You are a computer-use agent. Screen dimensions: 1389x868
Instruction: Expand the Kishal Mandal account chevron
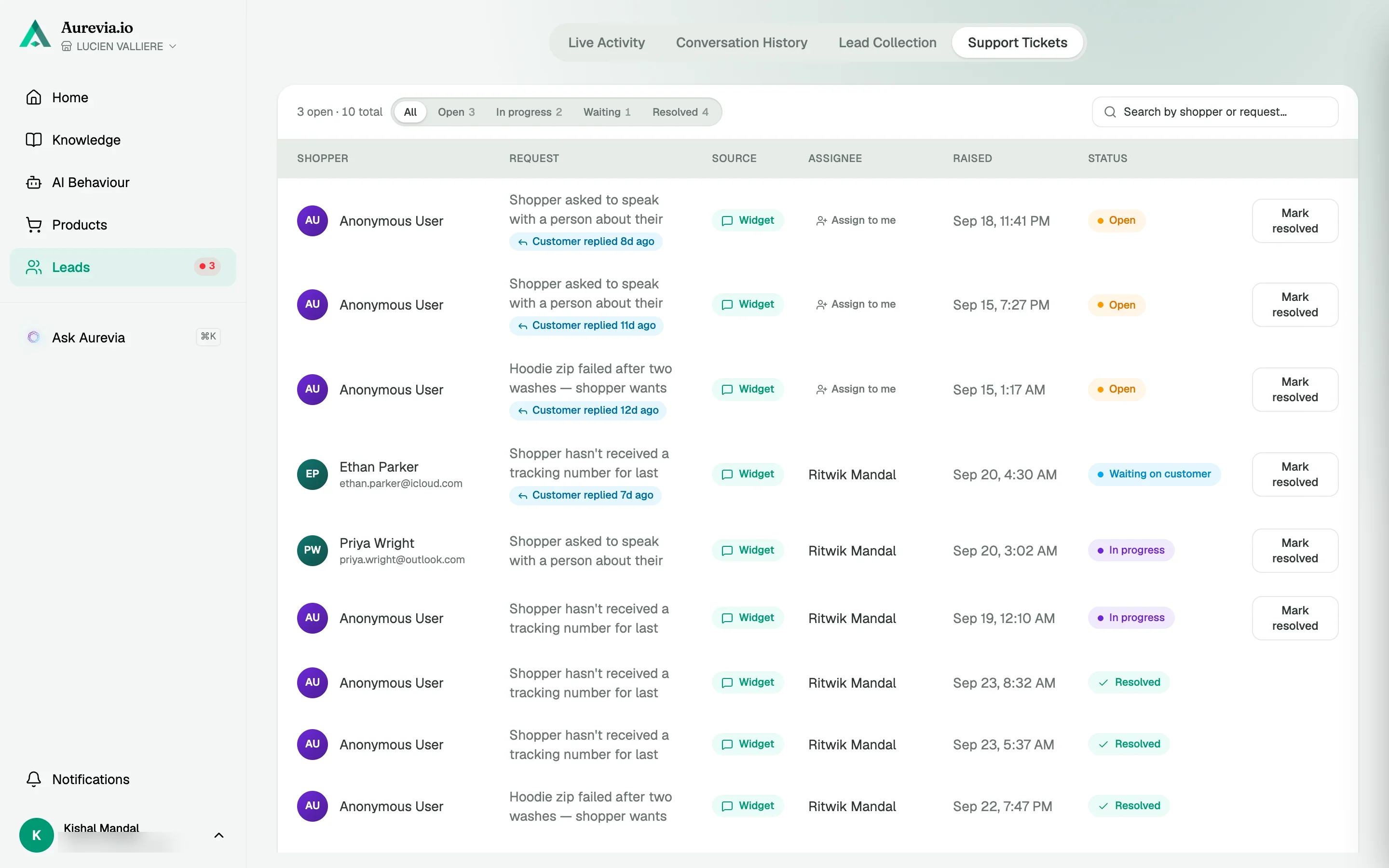point(218,835)
